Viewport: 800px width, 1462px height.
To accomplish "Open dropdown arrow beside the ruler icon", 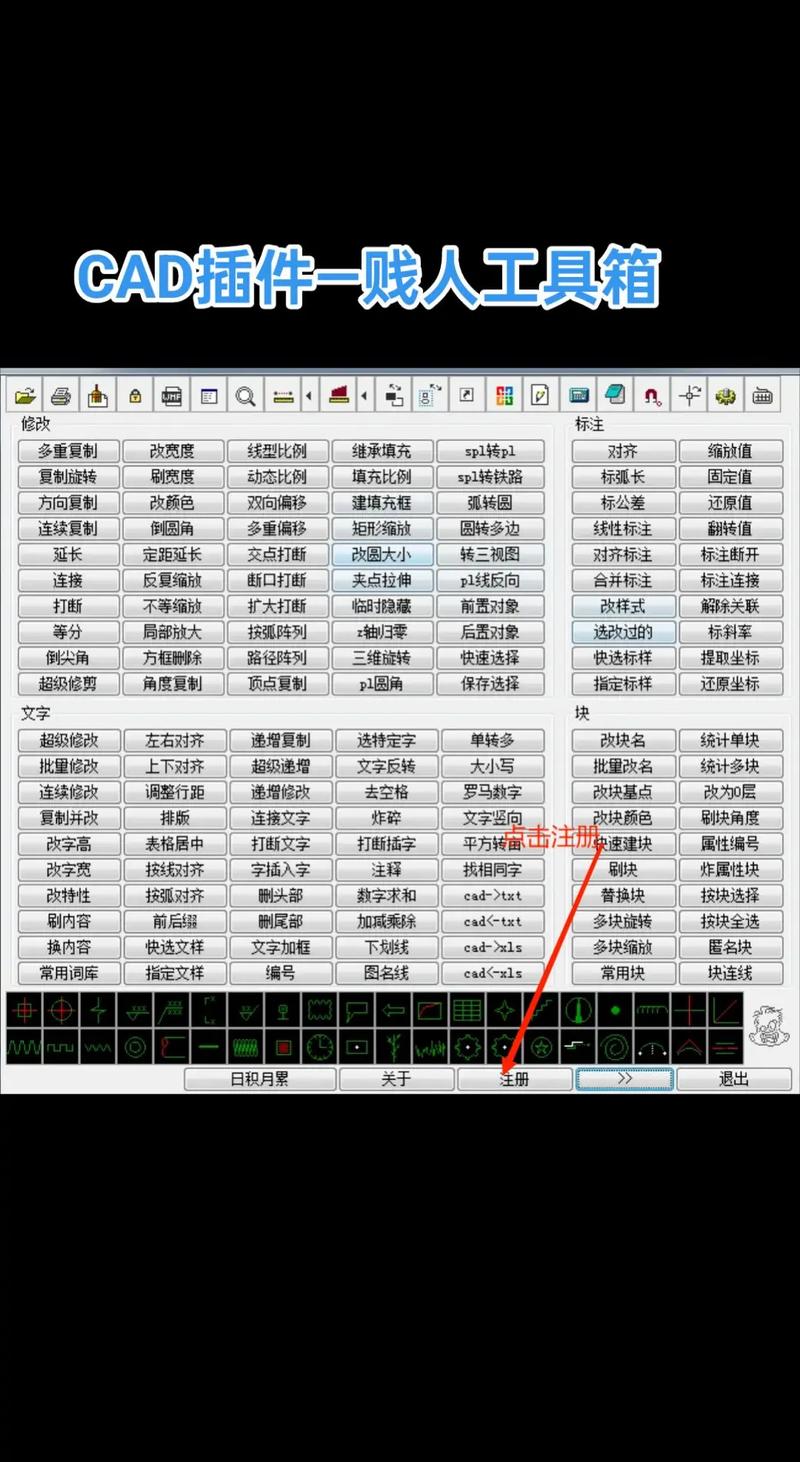I will [x=308, y=395].
